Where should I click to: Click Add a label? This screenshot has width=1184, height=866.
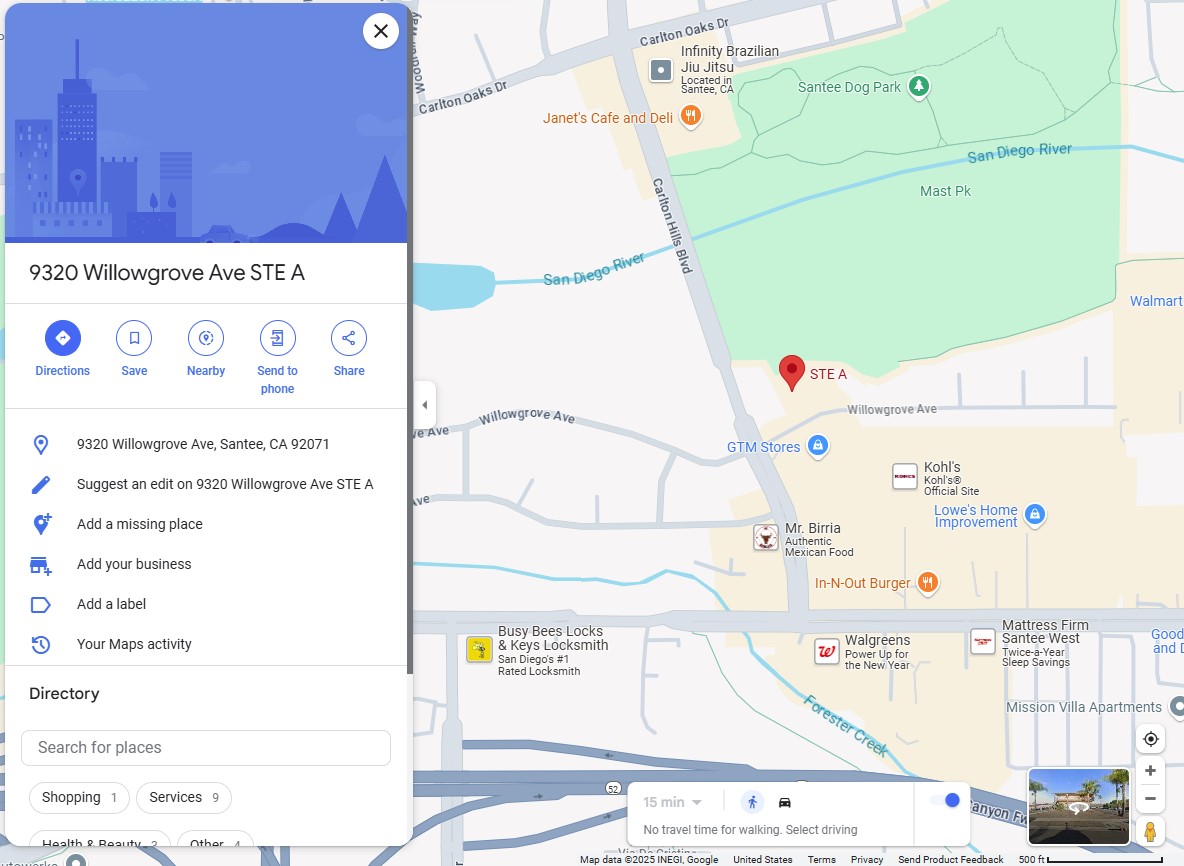tap(112, 605)
